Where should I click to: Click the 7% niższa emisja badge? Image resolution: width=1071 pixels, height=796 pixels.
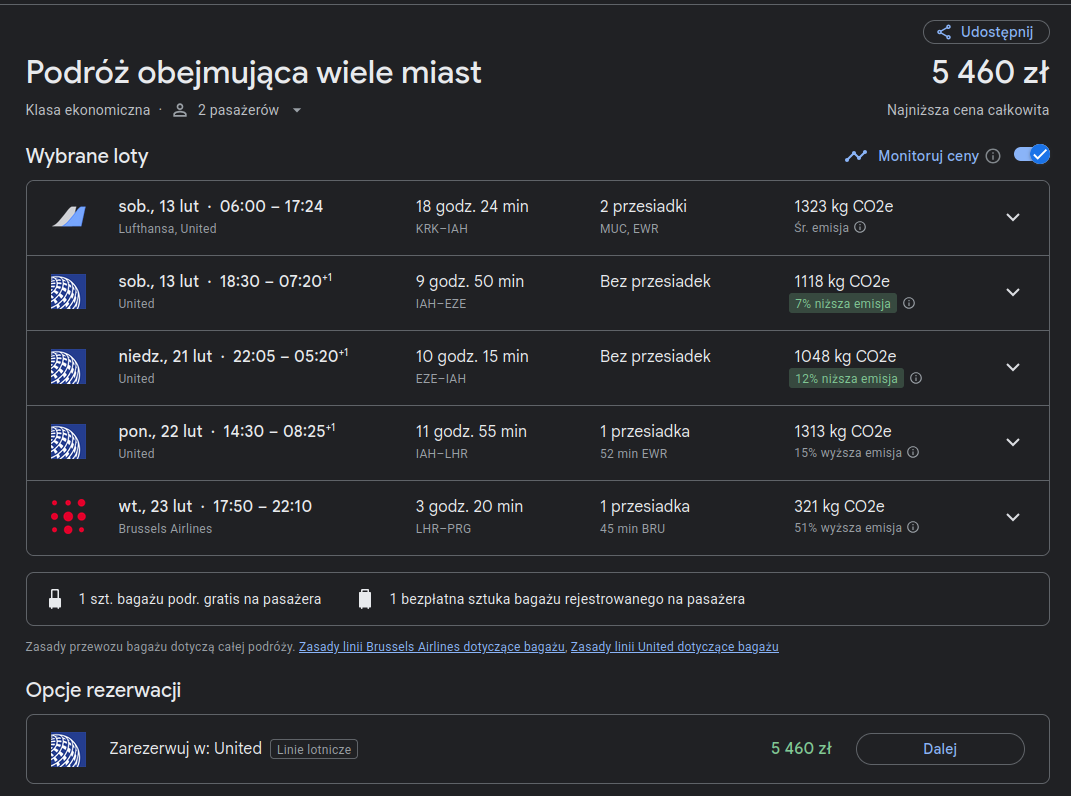843,303
